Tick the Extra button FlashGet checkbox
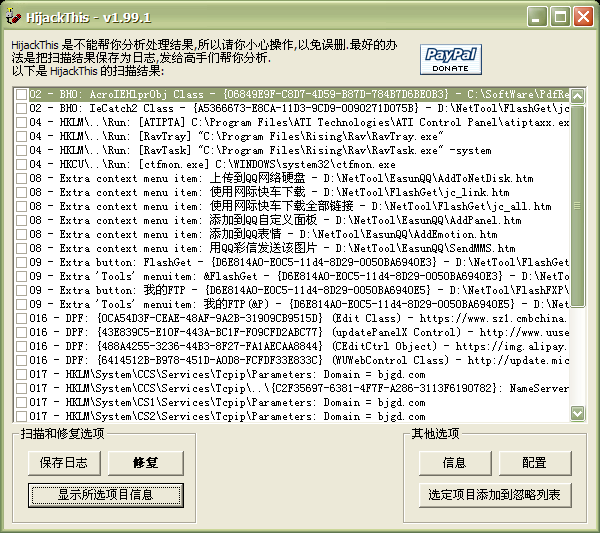 21,262
